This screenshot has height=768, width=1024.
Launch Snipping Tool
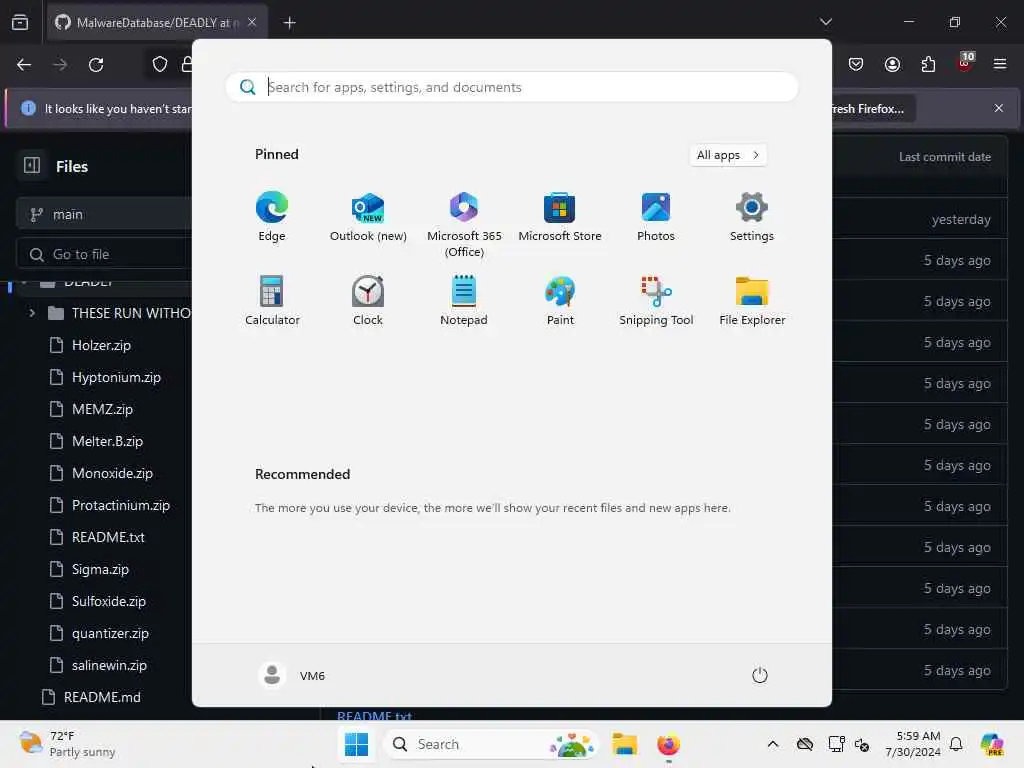pyautogui.click(x=656, y=300)
